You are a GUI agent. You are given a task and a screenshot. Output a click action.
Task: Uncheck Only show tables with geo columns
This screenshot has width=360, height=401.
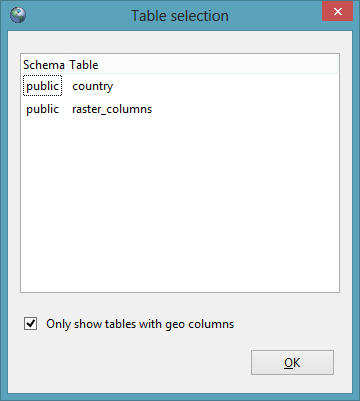pyautogui.click(x=31, y=324)
